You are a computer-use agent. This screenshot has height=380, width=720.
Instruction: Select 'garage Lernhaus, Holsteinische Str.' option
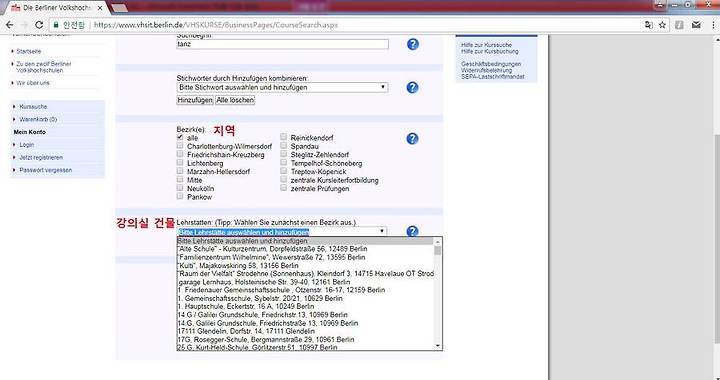click(x=305, y=282)
